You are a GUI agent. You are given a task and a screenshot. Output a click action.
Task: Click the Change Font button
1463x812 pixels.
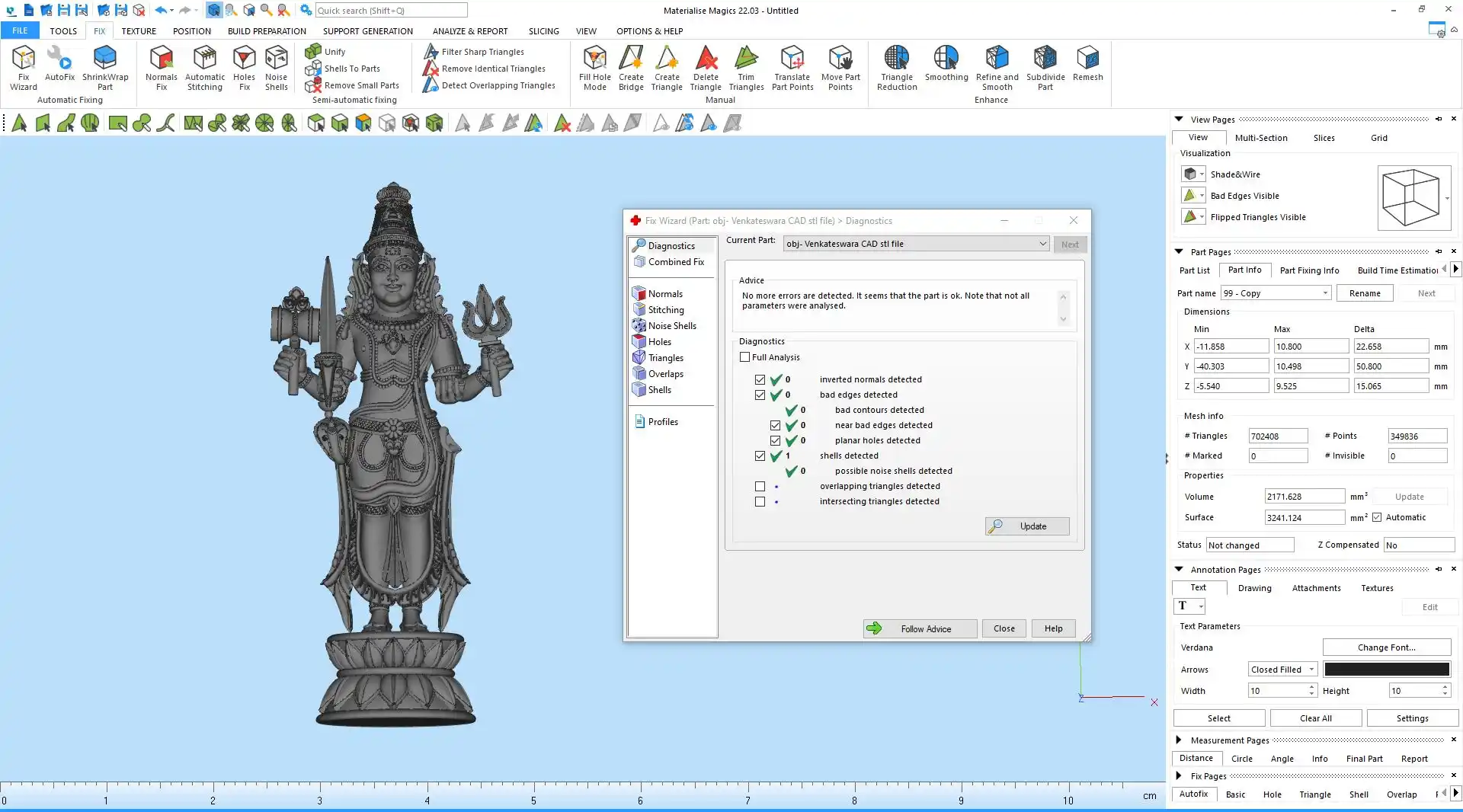tap(1386, 647)
